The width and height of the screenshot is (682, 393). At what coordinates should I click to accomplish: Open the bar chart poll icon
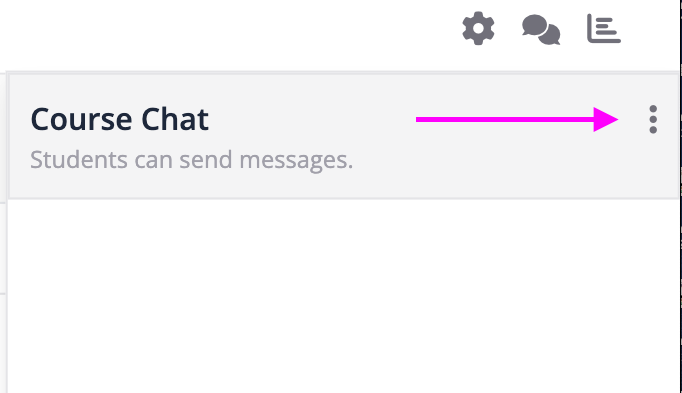pyautogui.click(x=604, y=29)
